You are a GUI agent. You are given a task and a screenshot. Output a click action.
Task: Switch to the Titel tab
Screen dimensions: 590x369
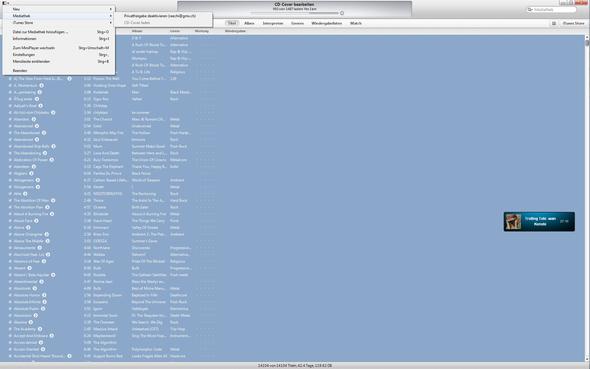click(232, 23)
